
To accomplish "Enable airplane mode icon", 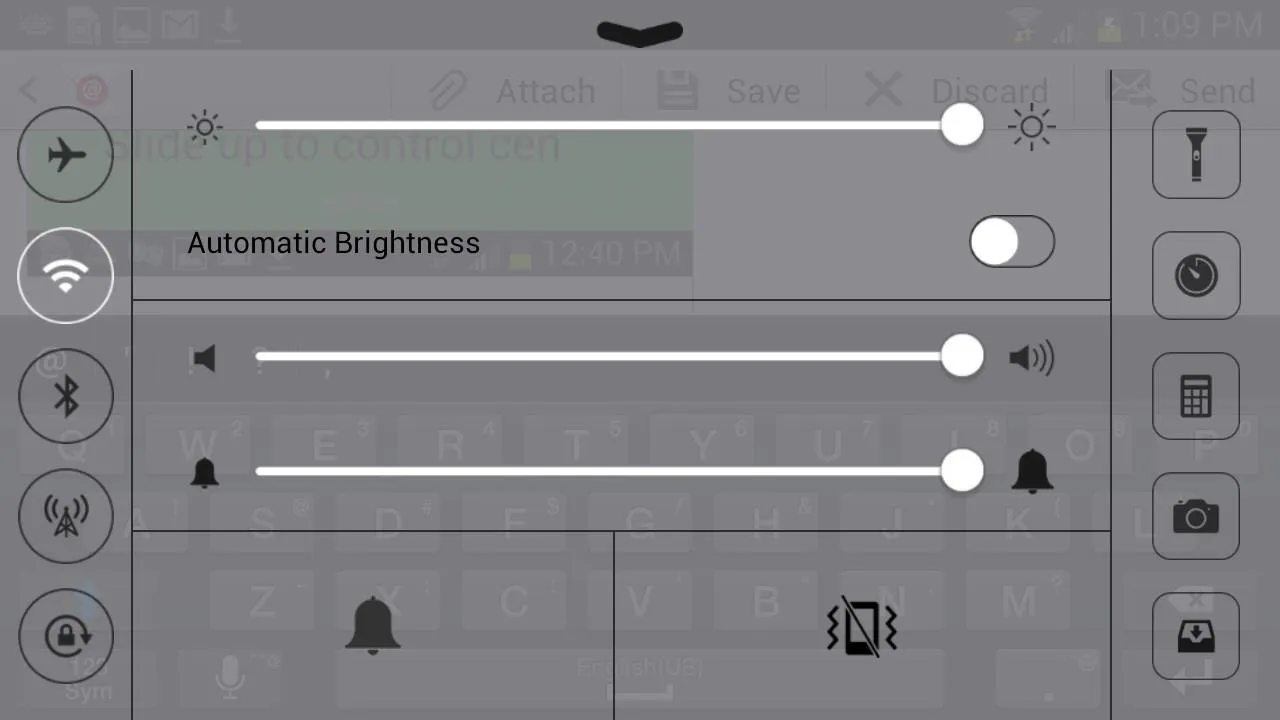I will coord(66,155).
